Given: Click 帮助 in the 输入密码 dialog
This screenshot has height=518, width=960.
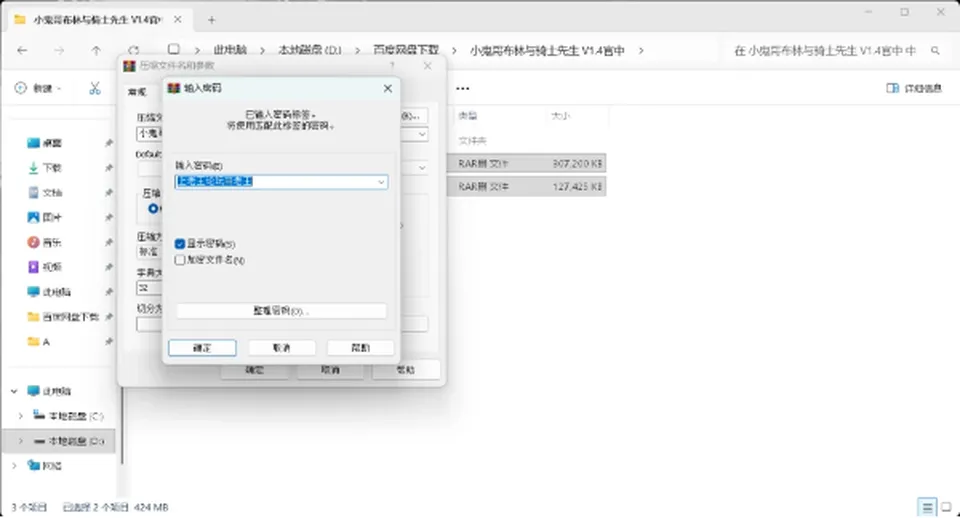Looking at the screenshot, I should point(361,348).
